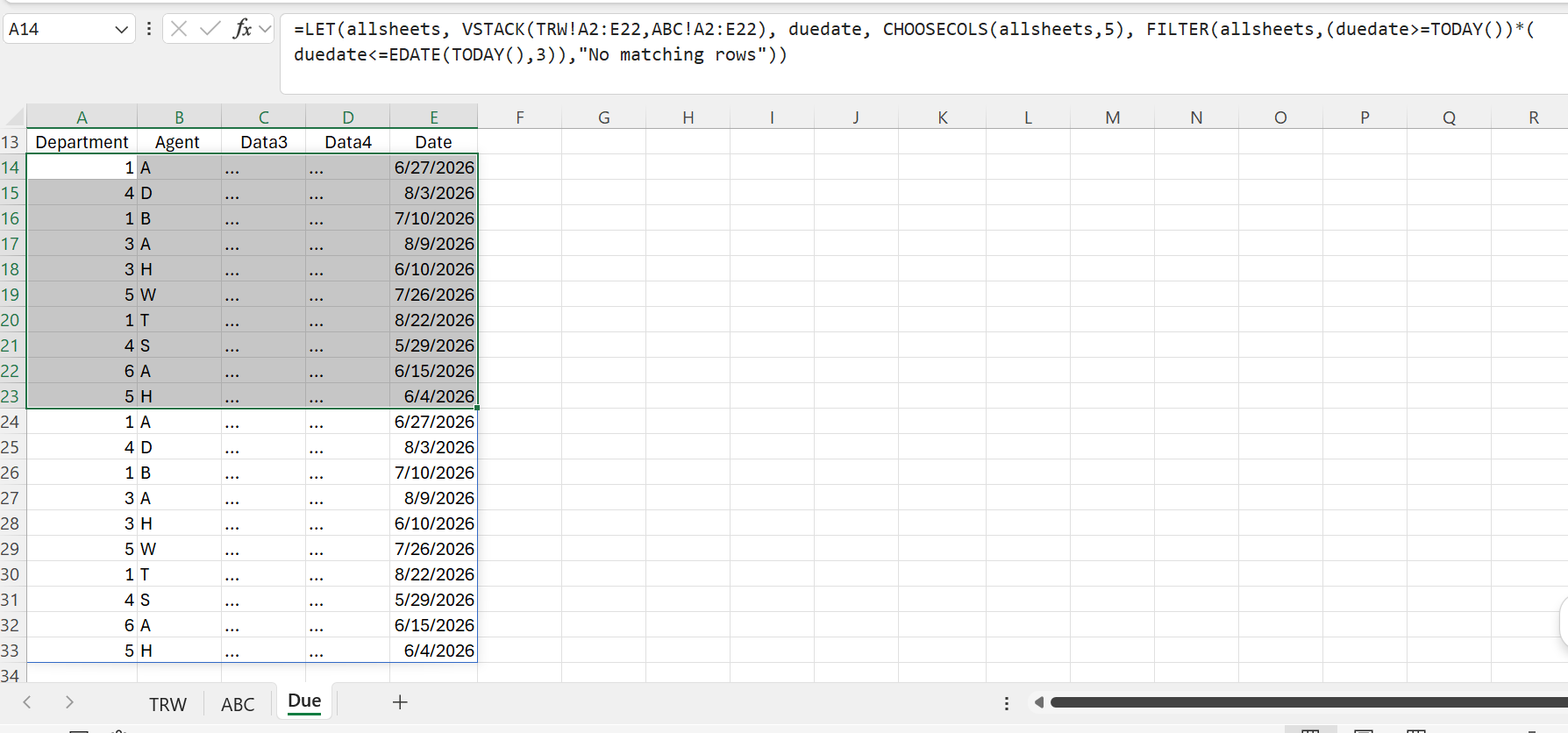
Task: Select column M header
Action: (1113, 117)
